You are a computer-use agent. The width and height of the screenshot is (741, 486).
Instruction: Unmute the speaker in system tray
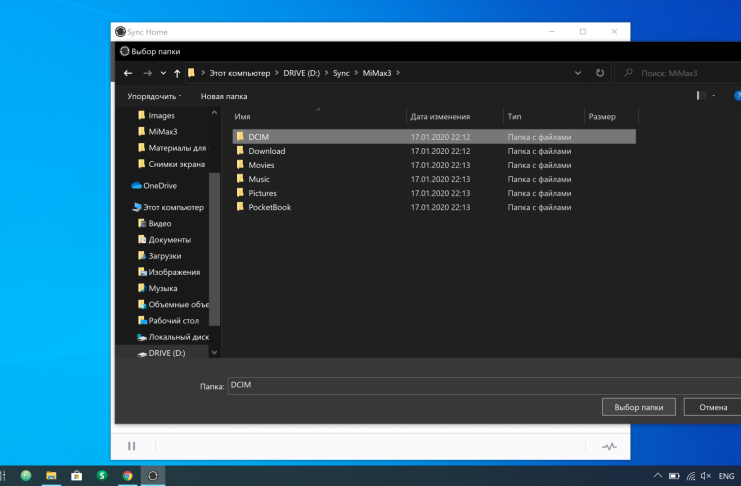[706, 476]
